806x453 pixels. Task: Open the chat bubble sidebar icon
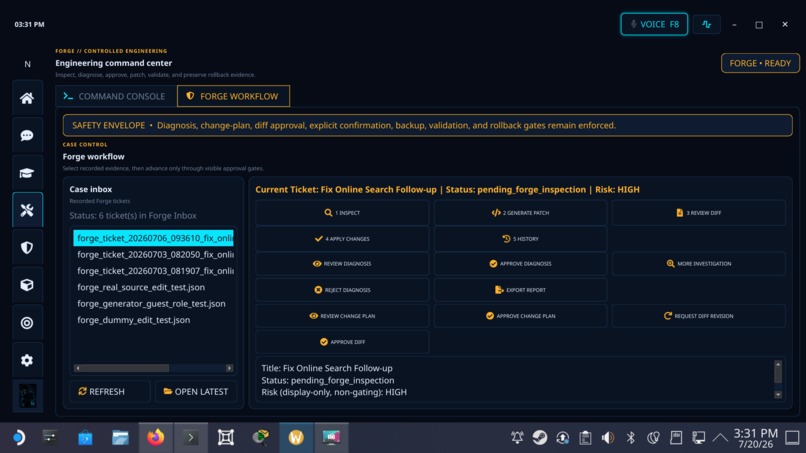(x=27, y=135)
